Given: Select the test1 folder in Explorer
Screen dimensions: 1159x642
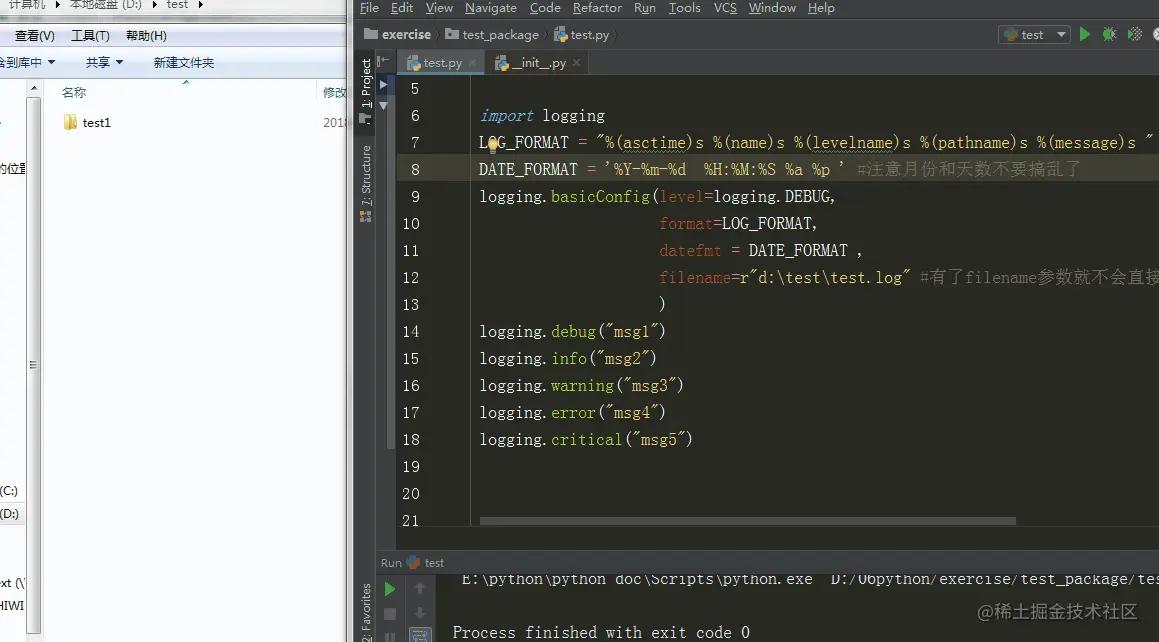Looking at the screenshot, I should (x=87, y=123).
